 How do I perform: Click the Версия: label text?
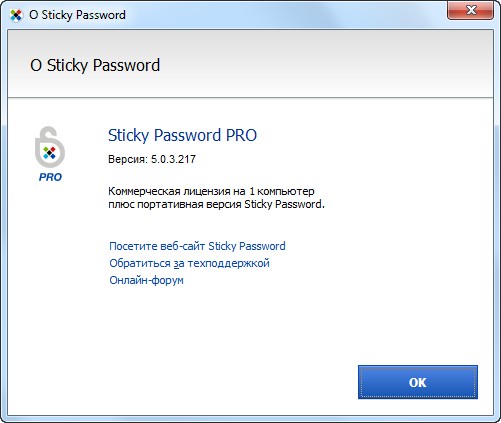pyautogui.click(x=128, y=159)
